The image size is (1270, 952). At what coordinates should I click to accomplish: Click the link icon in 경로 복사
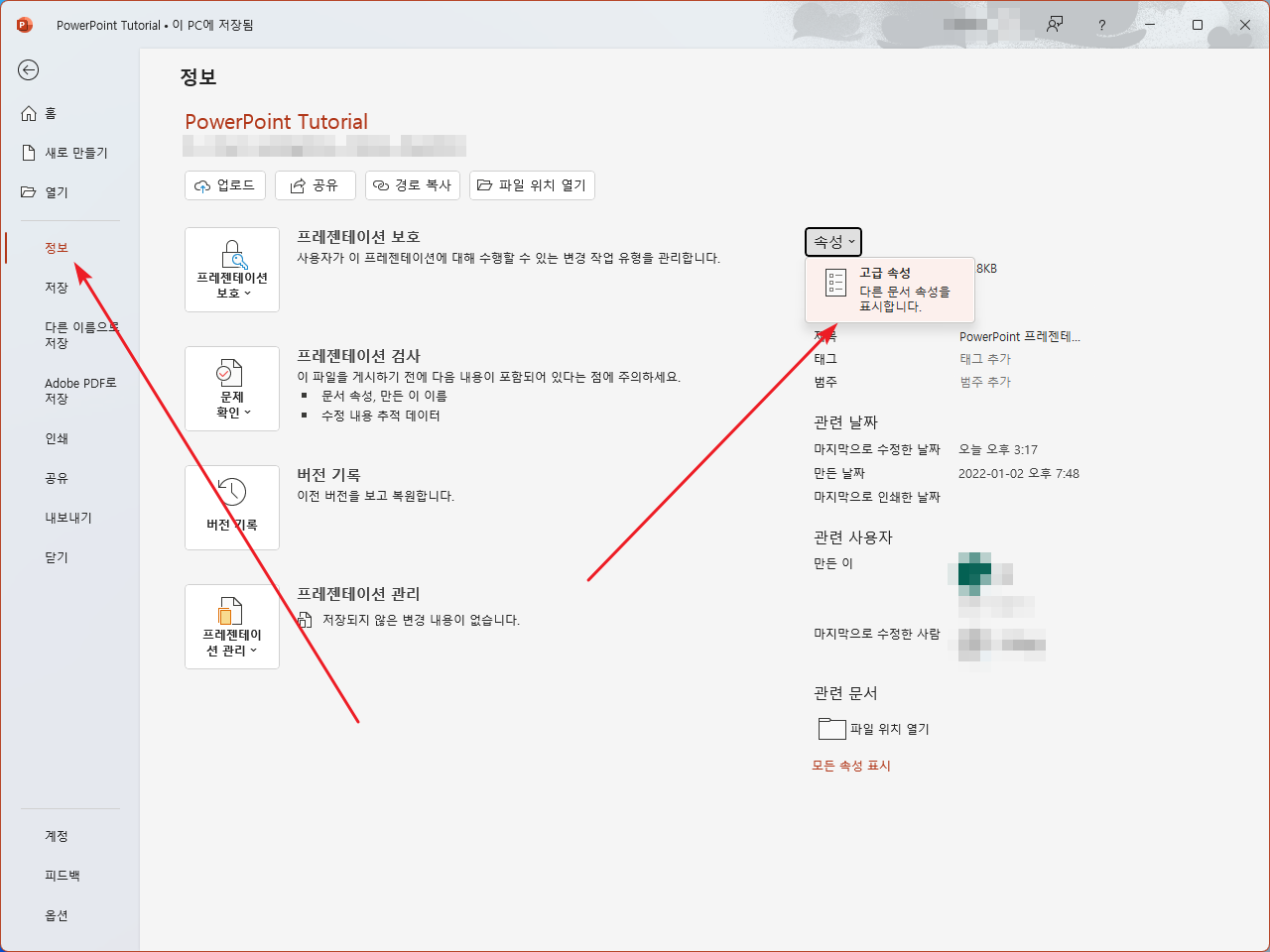click(381, 185)
